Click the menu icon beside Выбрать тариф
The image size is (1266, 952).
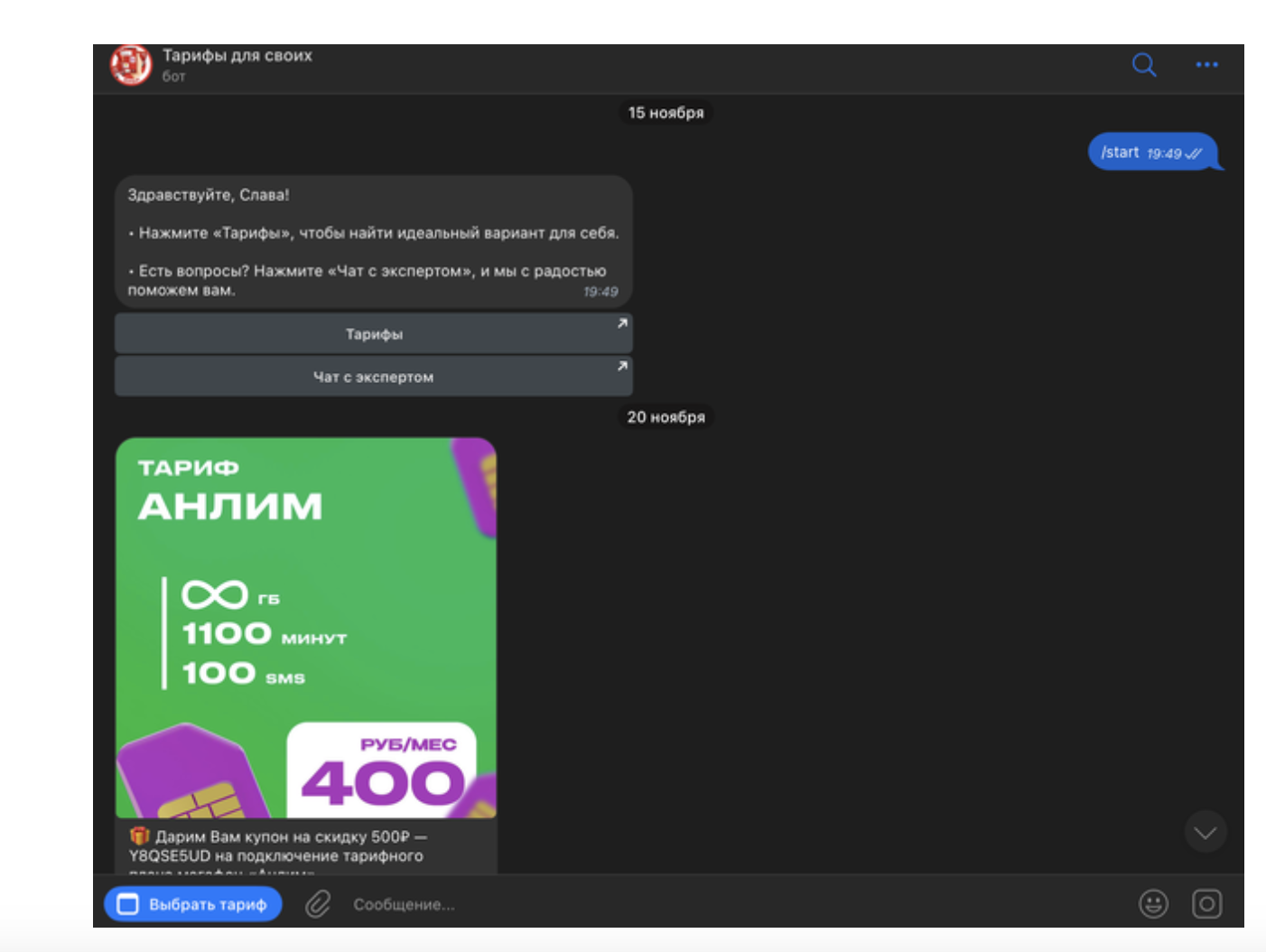point(126,904)
